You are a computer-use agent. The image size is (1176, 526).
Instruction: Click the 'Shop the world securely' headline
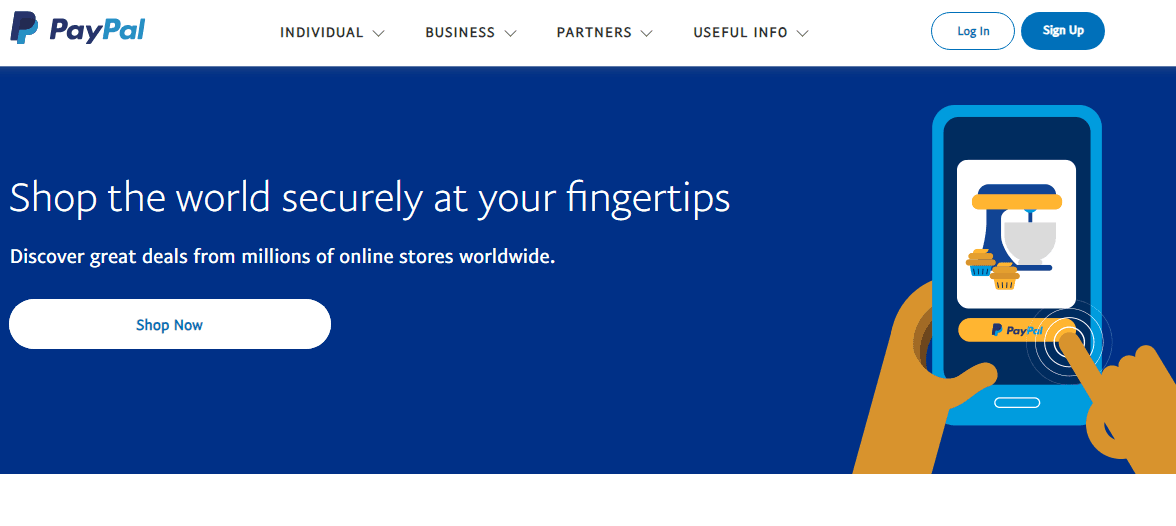370,198
